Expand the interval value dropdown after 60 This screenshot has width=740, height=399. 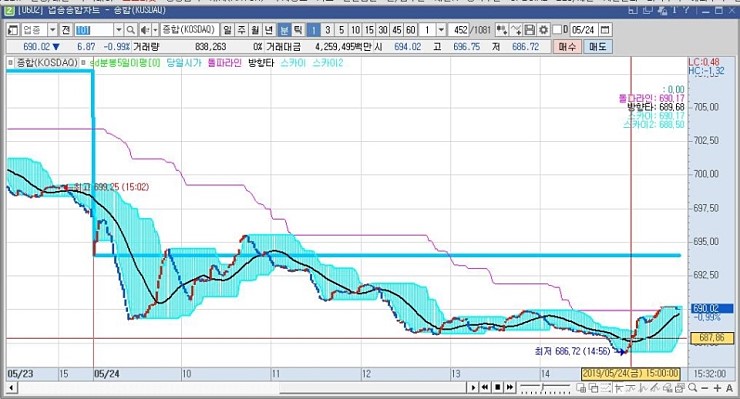(x=441, y=30)
